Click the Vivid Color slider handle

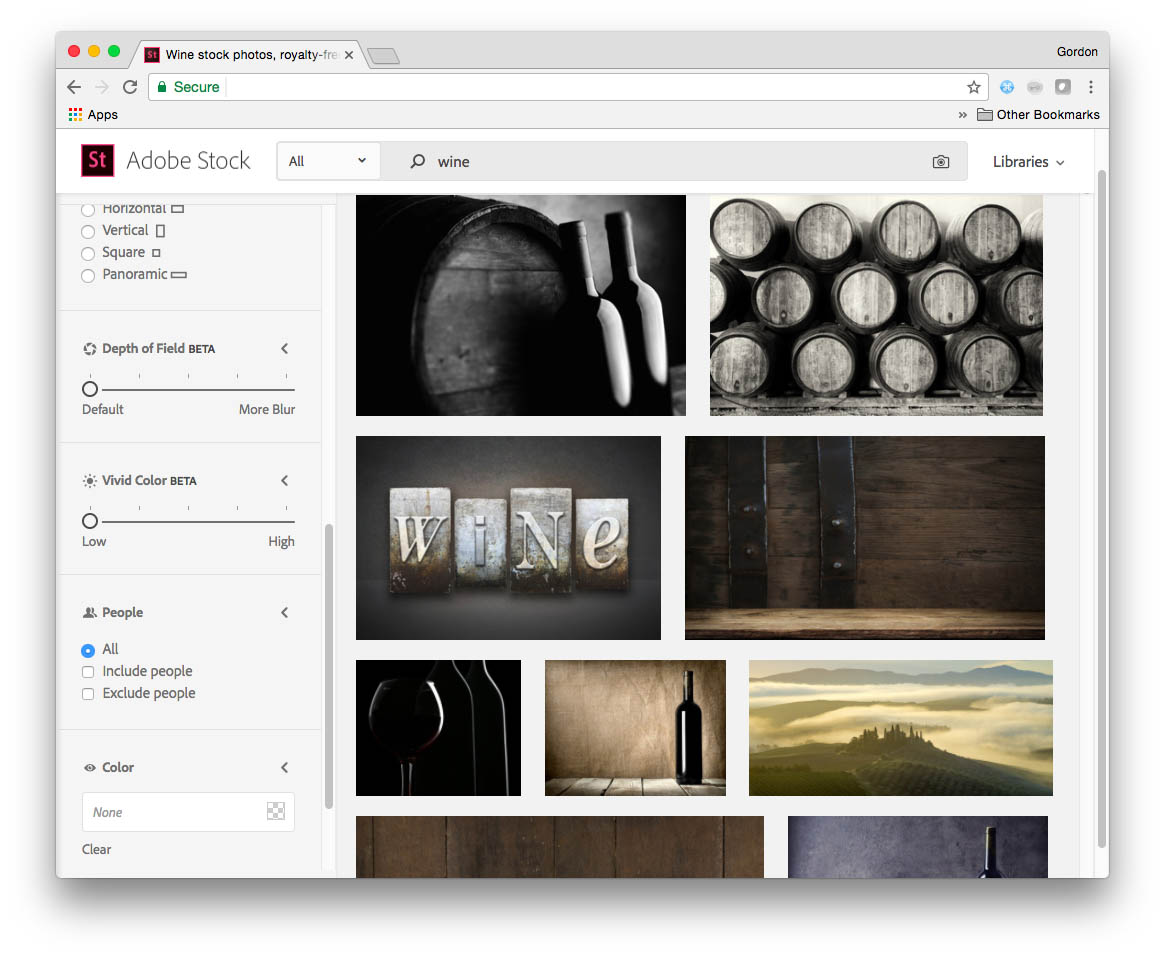tap(90, 521)
